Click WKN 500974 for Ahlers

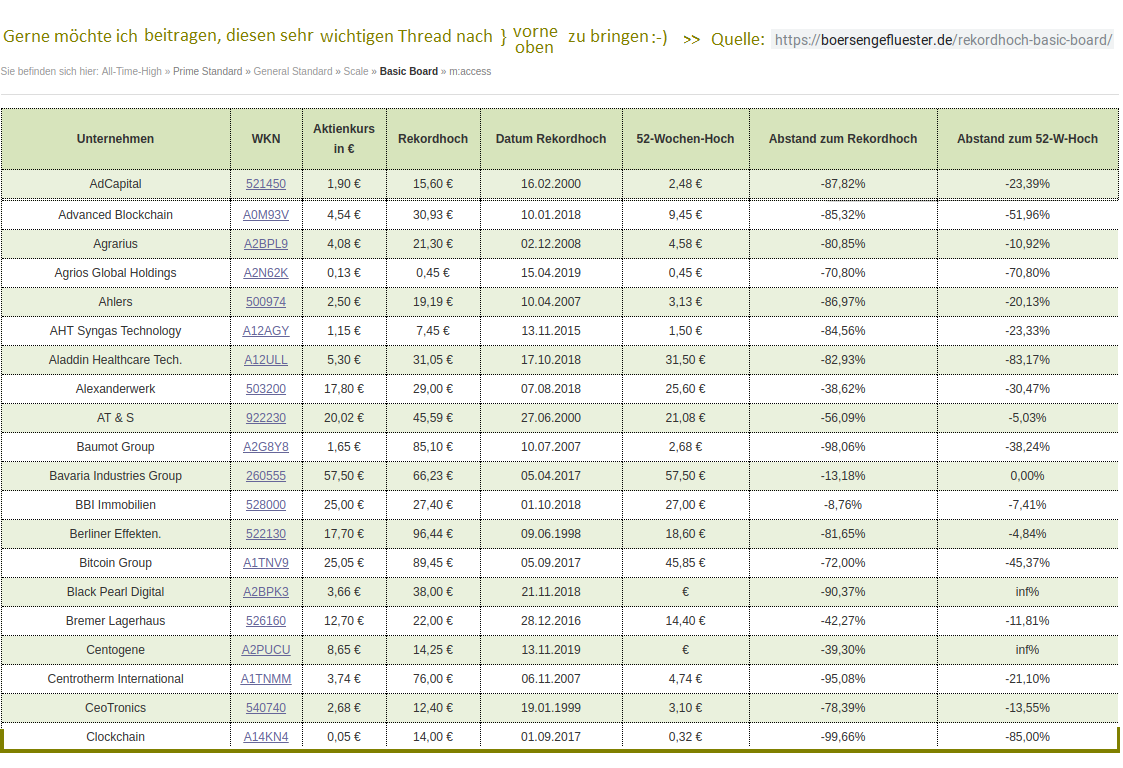click(x=266, y=302)
